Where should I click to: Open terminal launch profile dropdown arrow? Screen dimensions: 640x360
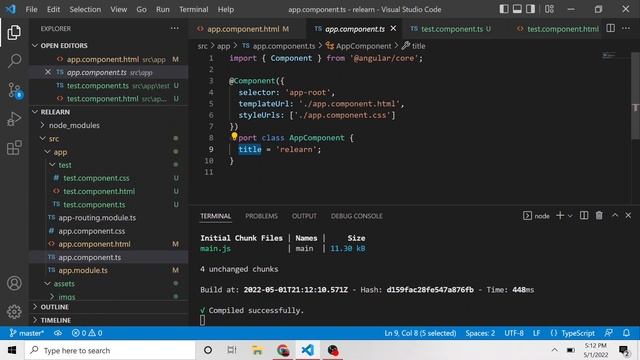tap(570, 216)
